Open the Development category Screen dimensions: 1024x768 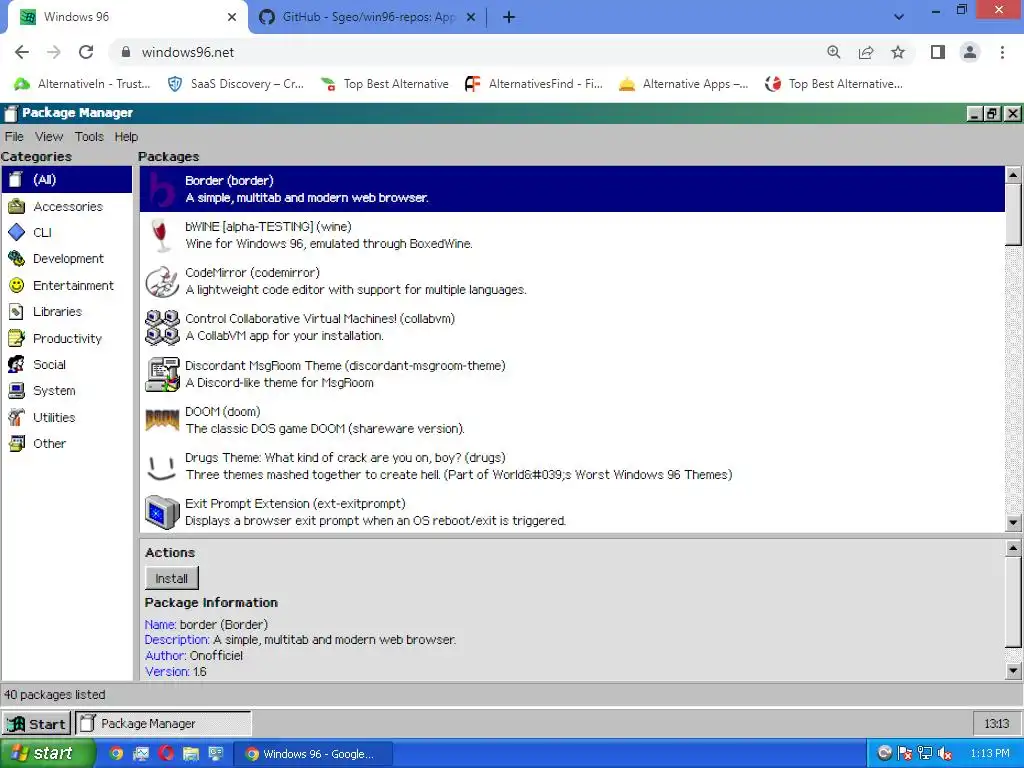(x=67, y=259)
